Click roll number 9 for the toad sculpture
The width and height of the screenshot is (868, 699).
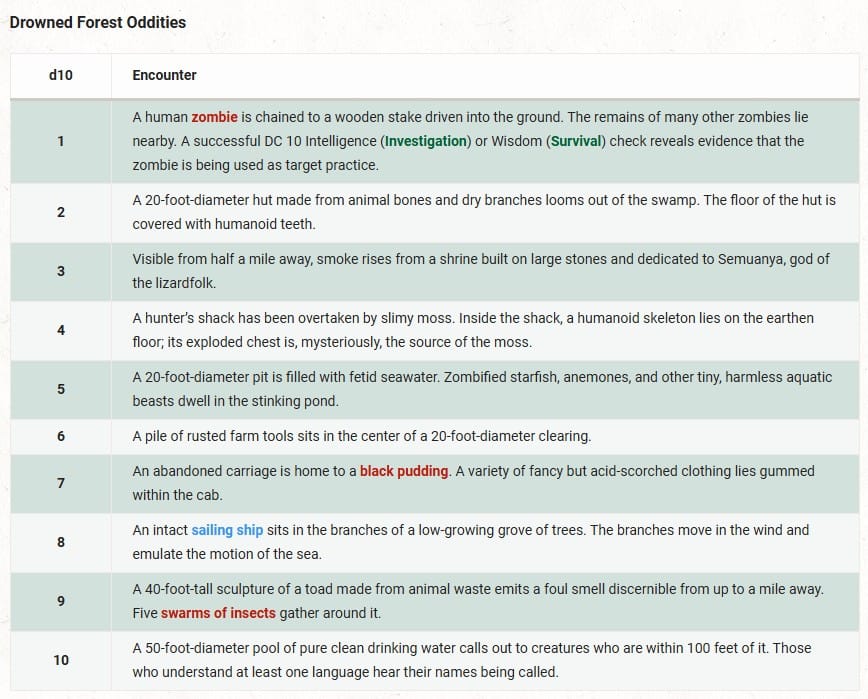pyautogui.click(x=61, y=601)
